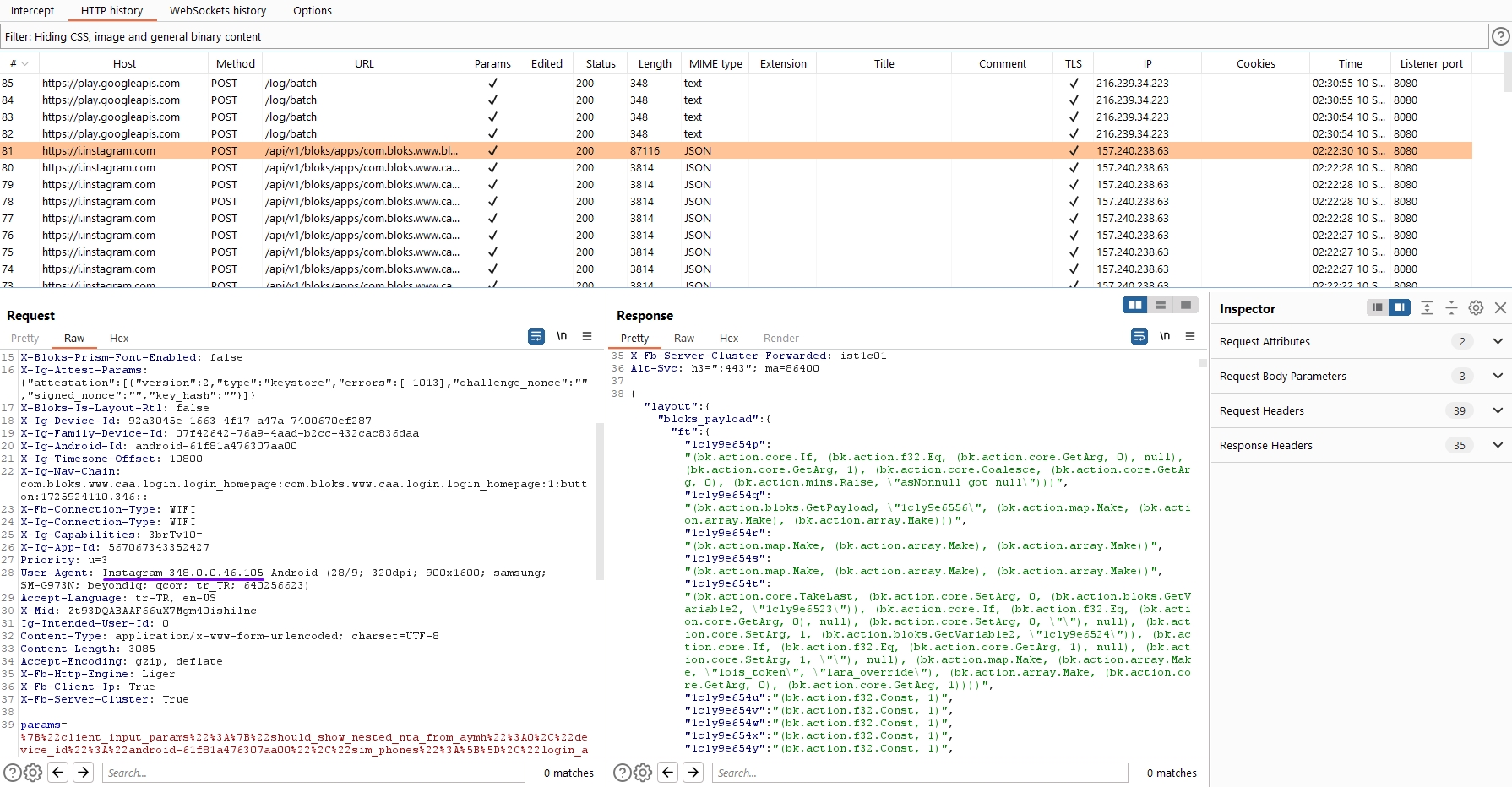The image size is (1512, 787).
Task: Switch Request view to Hex
Action: pos(119,338)
